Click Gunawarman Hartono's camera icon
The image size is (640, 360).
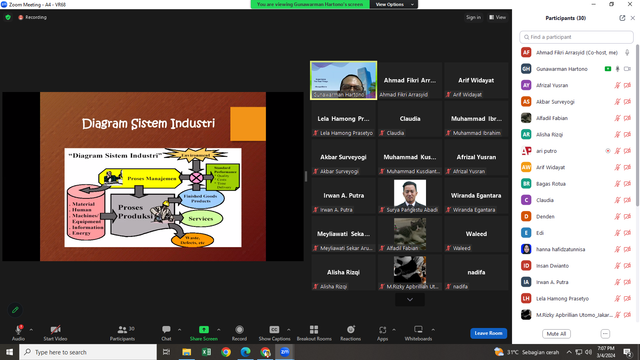pos(627,69)
